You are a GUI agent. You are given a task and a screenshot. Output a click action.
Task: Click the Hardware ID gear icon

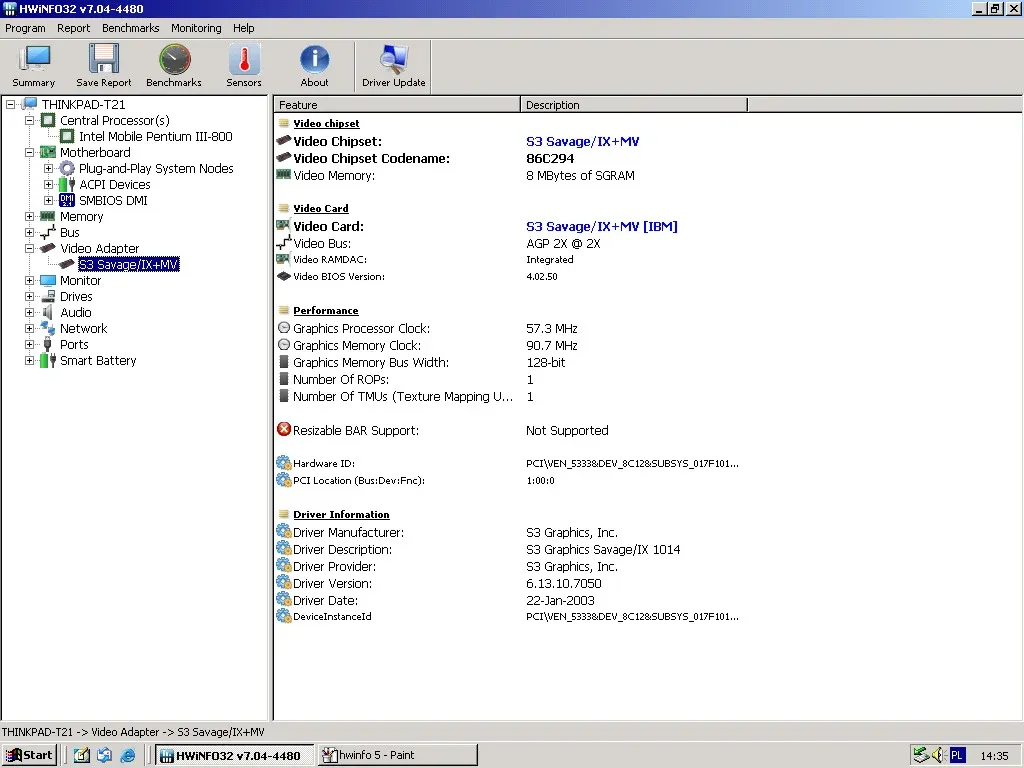284,463
